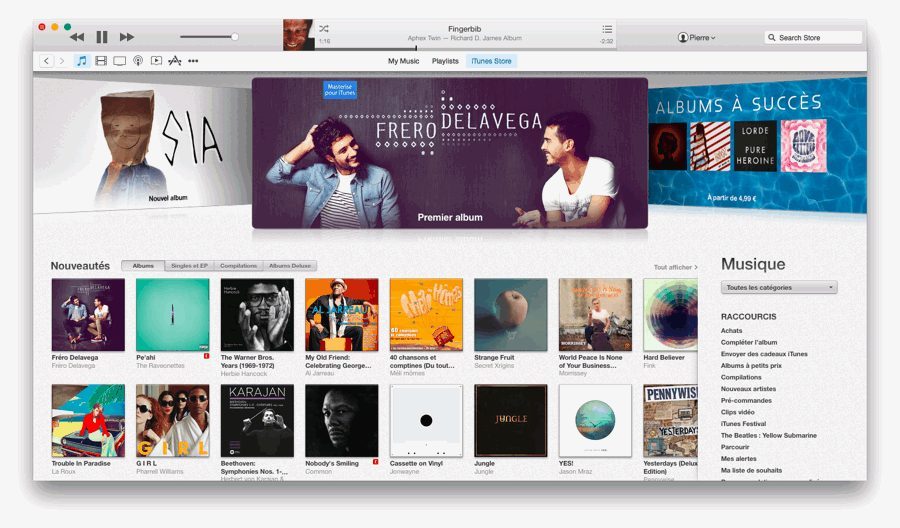
Task: Open the Fréro Delavega album cover
Action: [x=88, y=315]
